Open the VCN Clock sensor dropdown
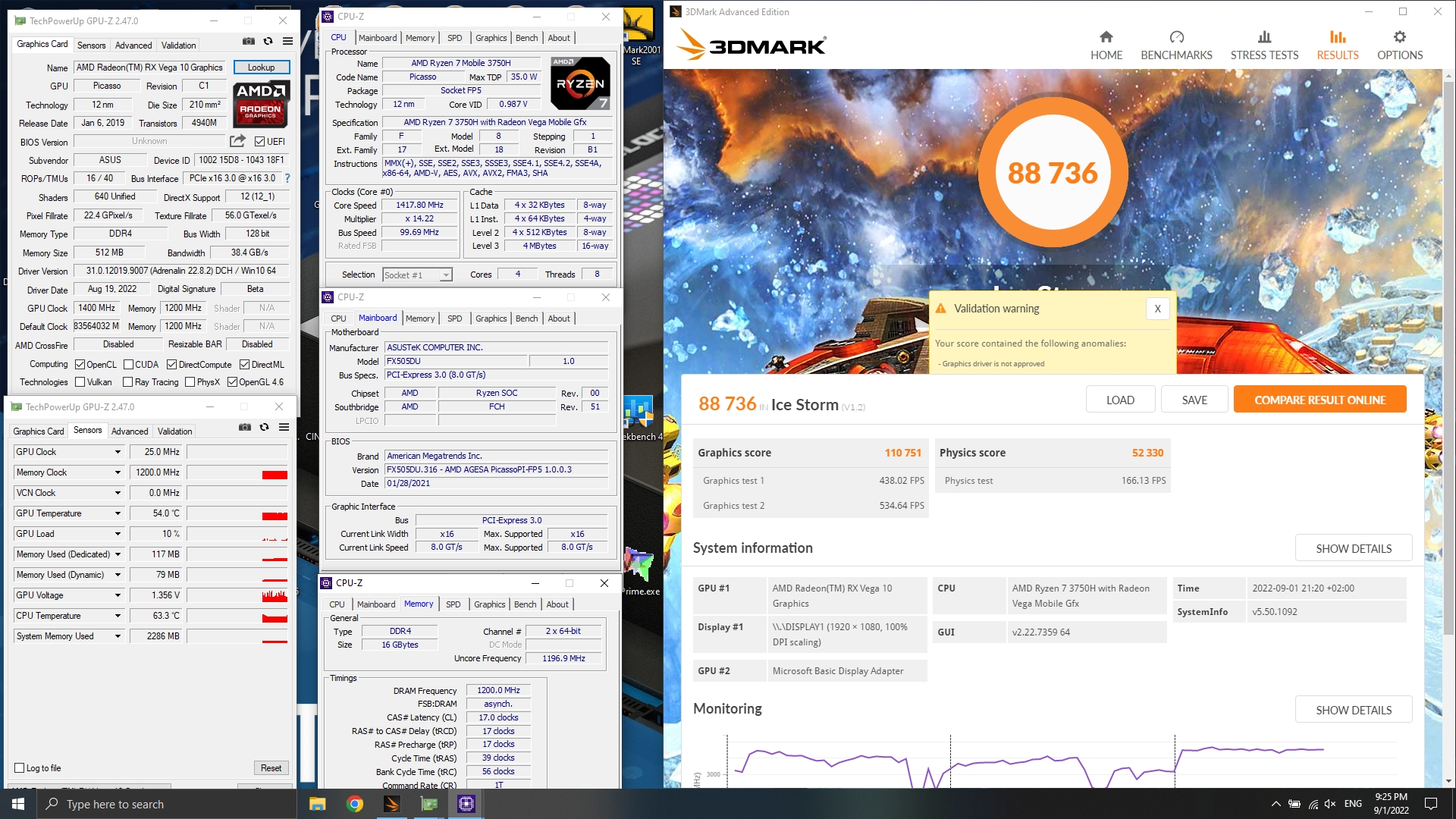This screenshot has width=1456, height=819. click(x=118, y=493)
